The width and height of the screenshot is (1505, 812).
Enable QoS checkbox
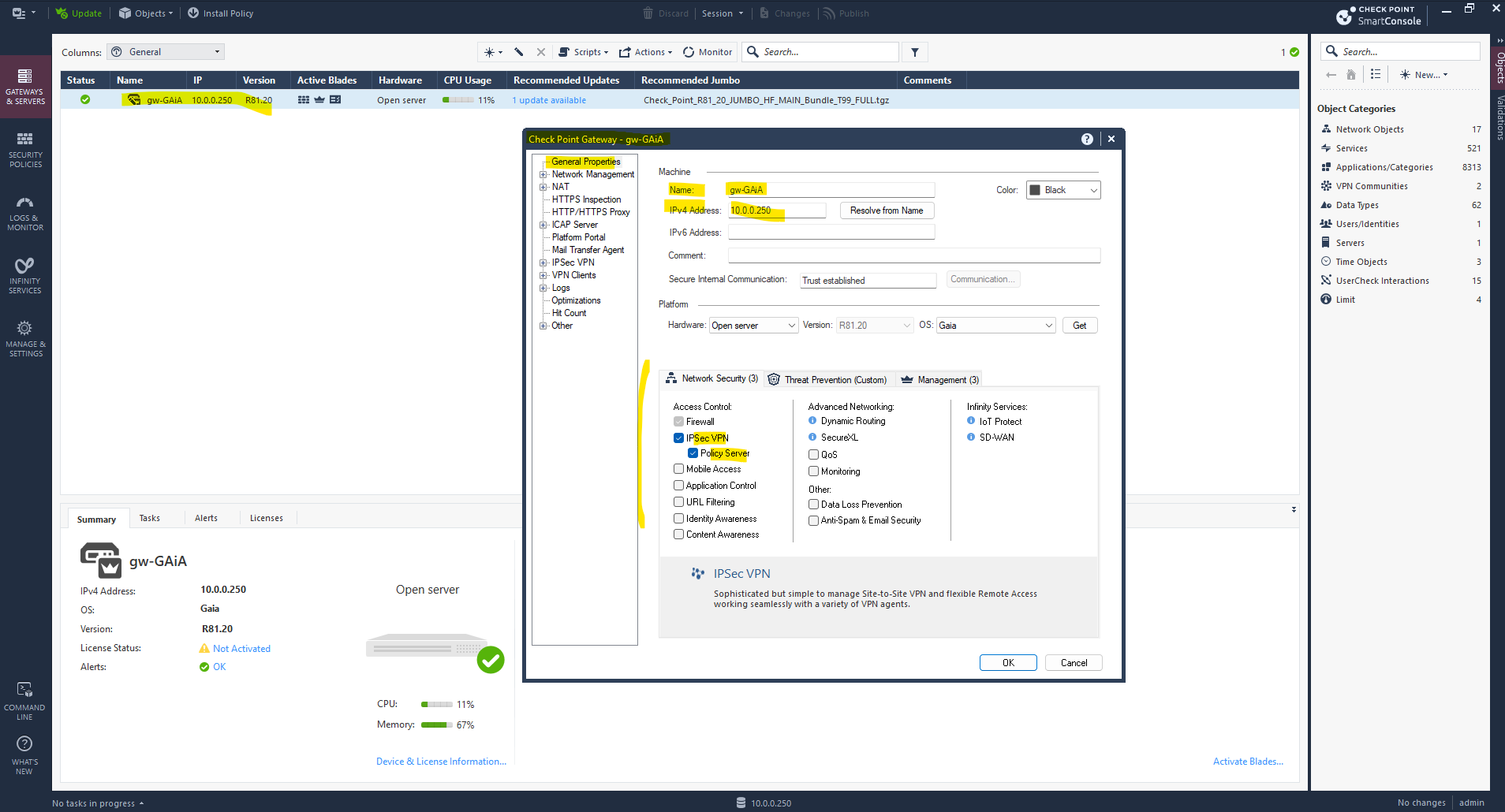click(x=813, y=455)
